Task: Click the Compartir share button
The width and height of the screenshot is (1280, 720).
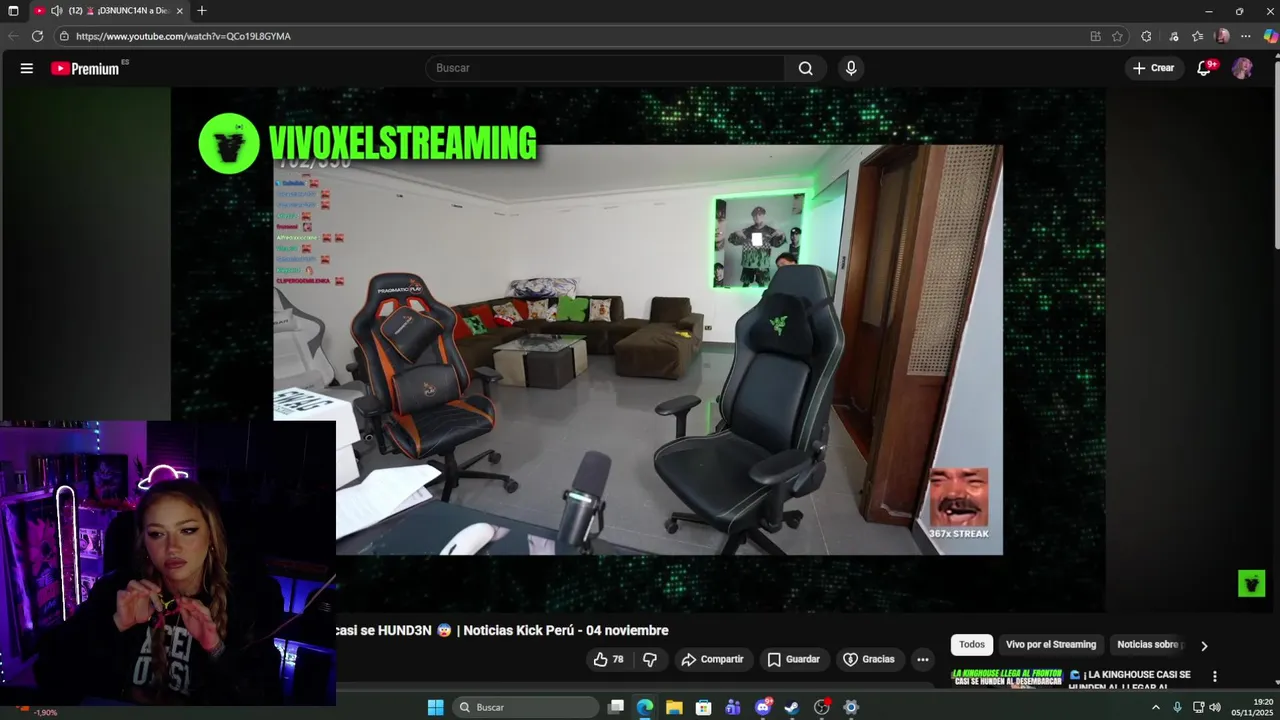Action: (x=712, y=659)
